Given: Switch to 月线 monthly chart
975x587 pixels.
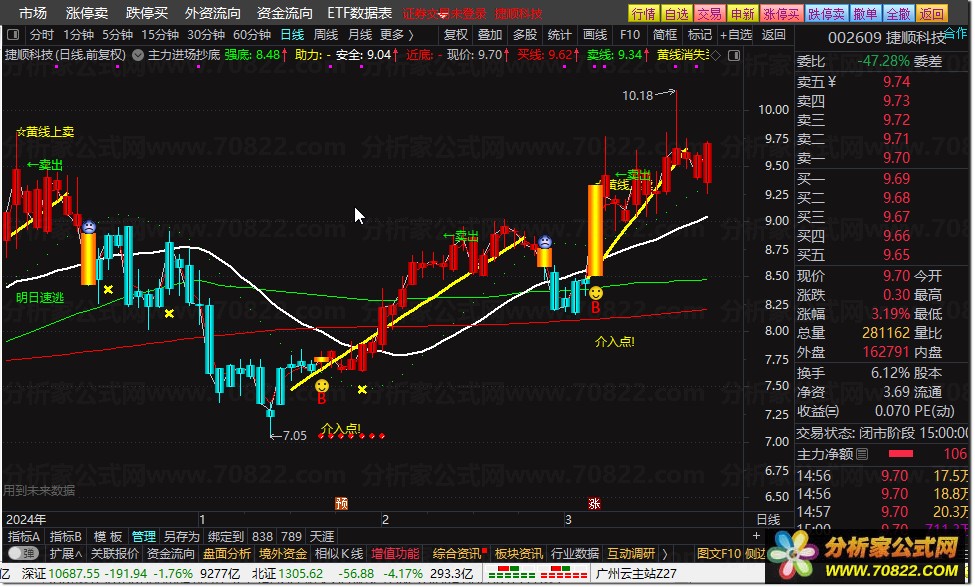Looking at the screenshot, I should [x=360, y=35].
